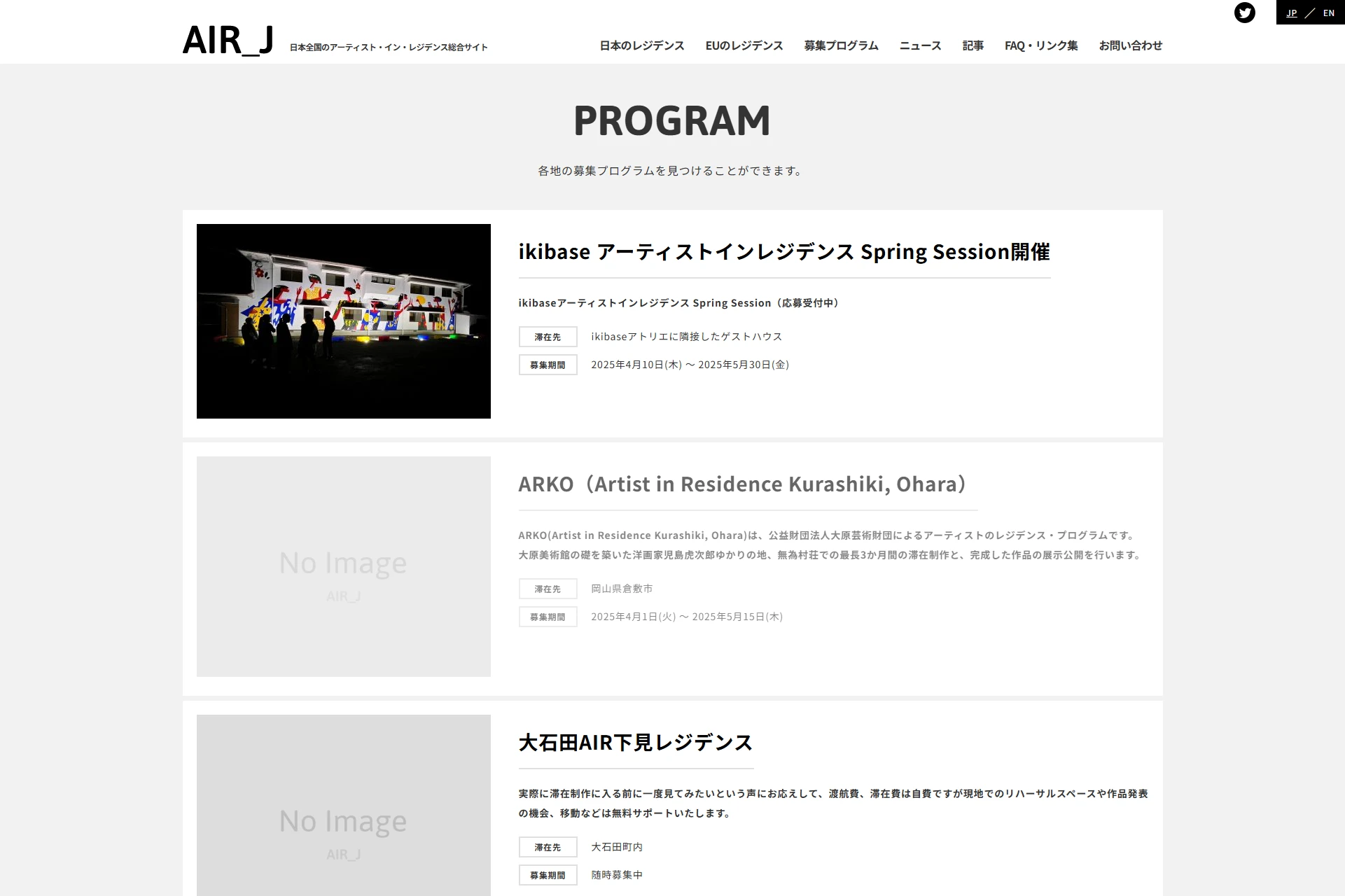Open お問い合わせ contact page
The width and height of the screenshot is (1345, 896).
(1130, 45)
